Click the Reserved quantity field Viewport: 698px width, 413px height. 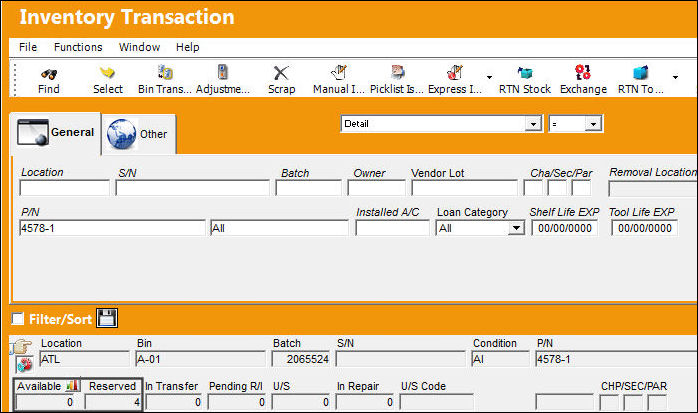point(113,402)
